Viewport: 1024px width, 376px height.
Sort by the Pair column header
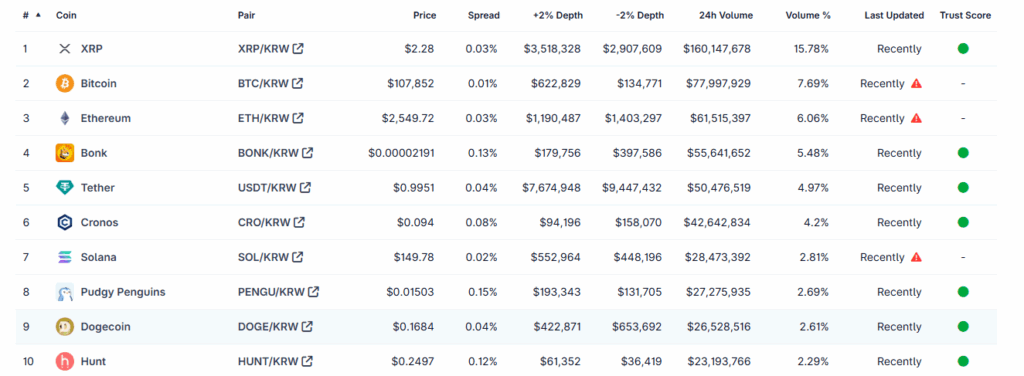[246, 15]
